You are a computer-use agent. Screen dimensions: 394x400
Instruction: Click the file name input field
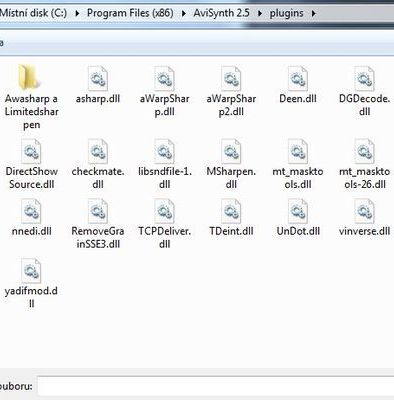pyautogui.click(x=216, y=386)
